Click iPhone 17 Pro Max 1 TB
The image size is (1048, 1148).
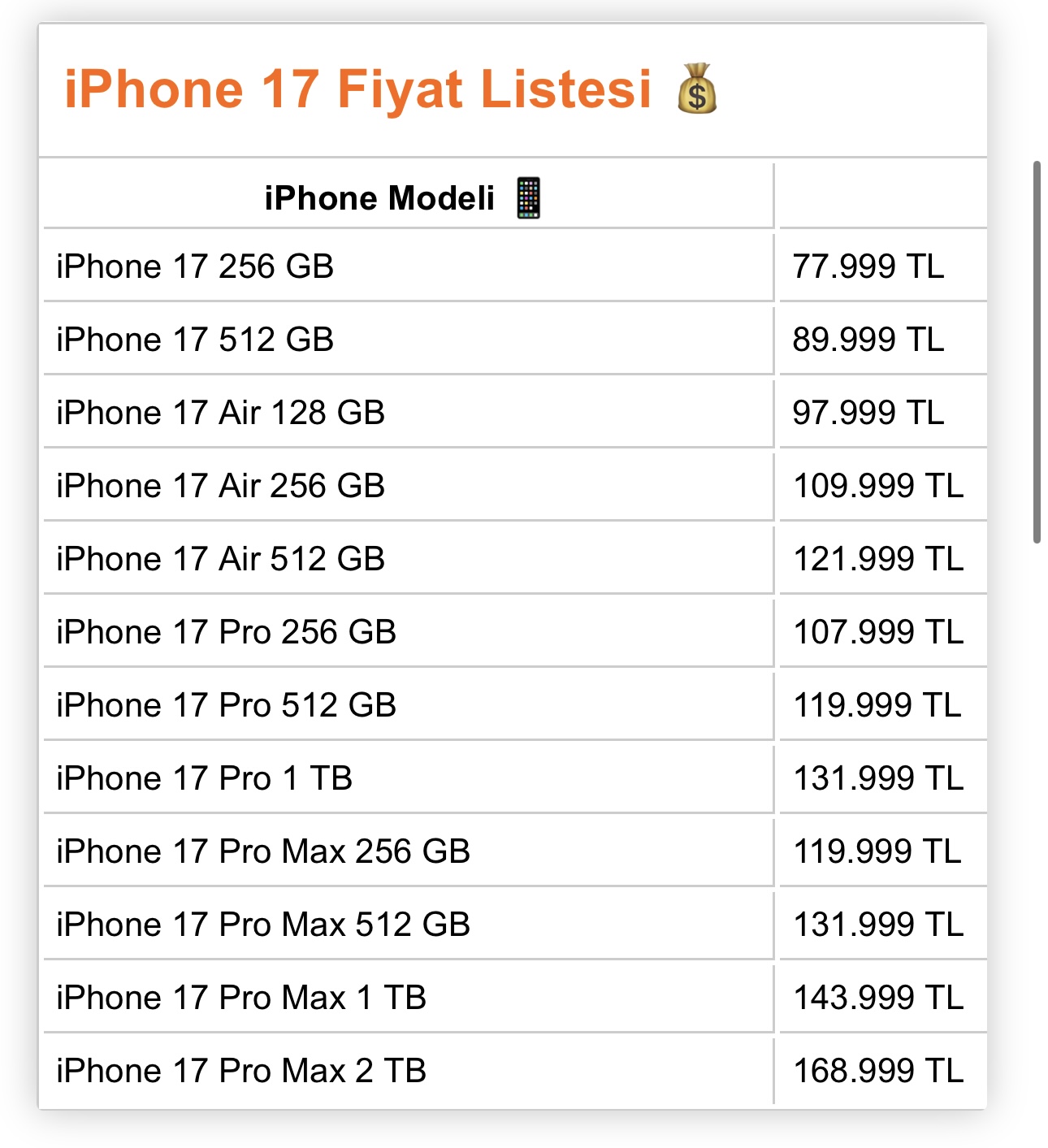pos(241,998)
